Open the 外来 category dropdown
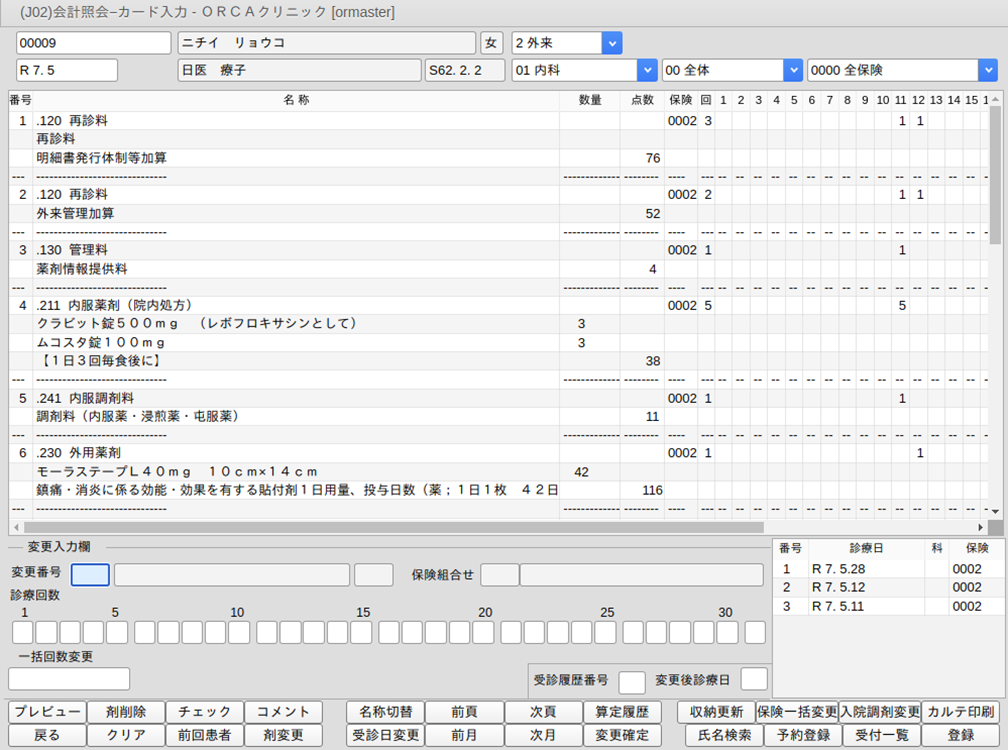 tap(611, 43)
